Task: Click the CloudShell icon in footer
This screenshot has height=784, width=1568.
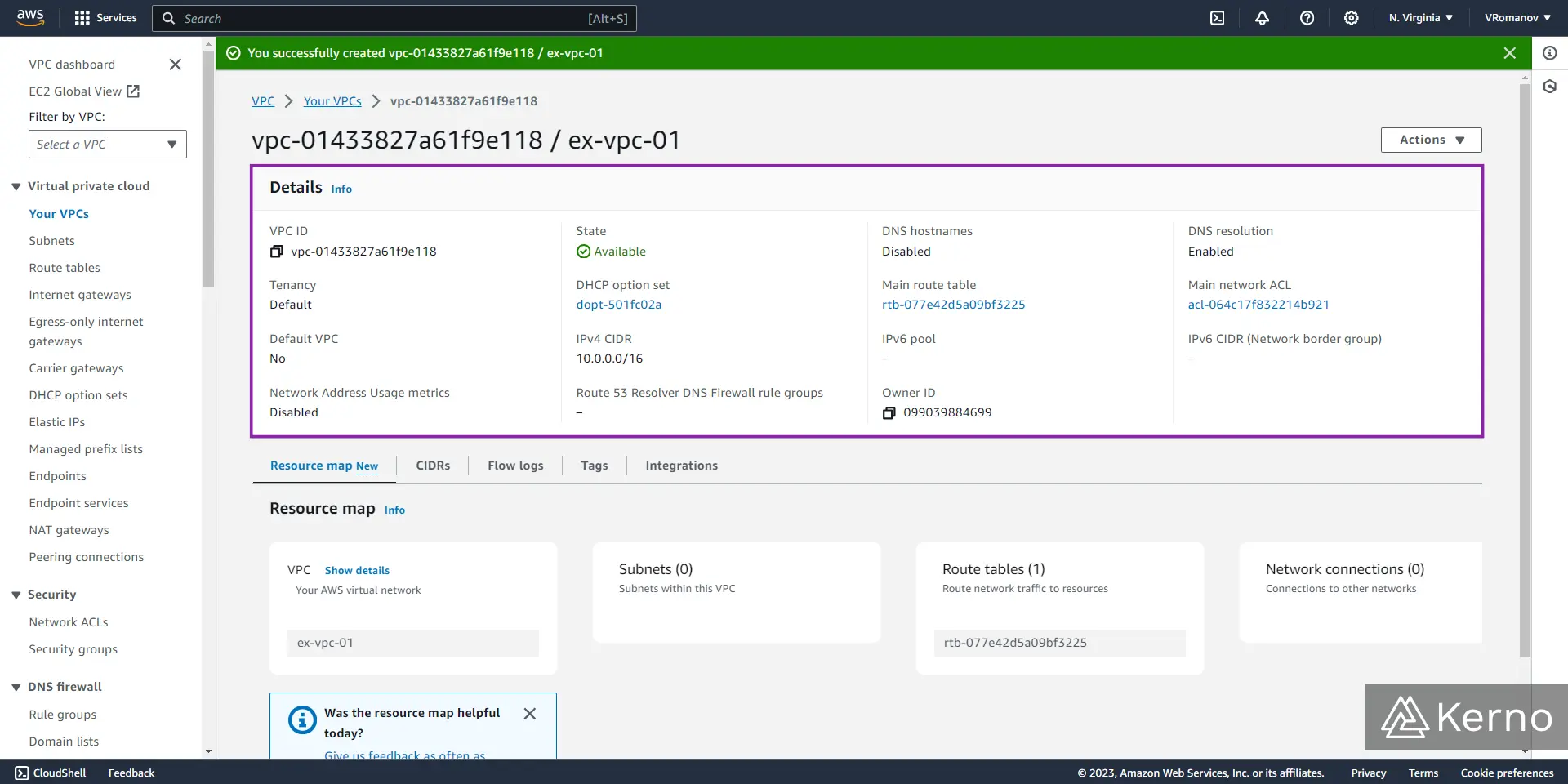Action: coord(21,773)
